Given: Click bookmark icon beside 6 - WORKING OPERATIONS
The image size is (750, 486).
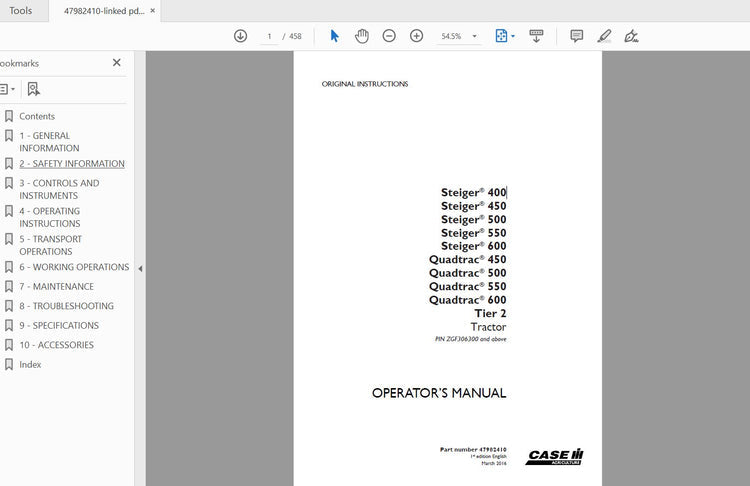Looking at the screenshot, I should (9, 267).
